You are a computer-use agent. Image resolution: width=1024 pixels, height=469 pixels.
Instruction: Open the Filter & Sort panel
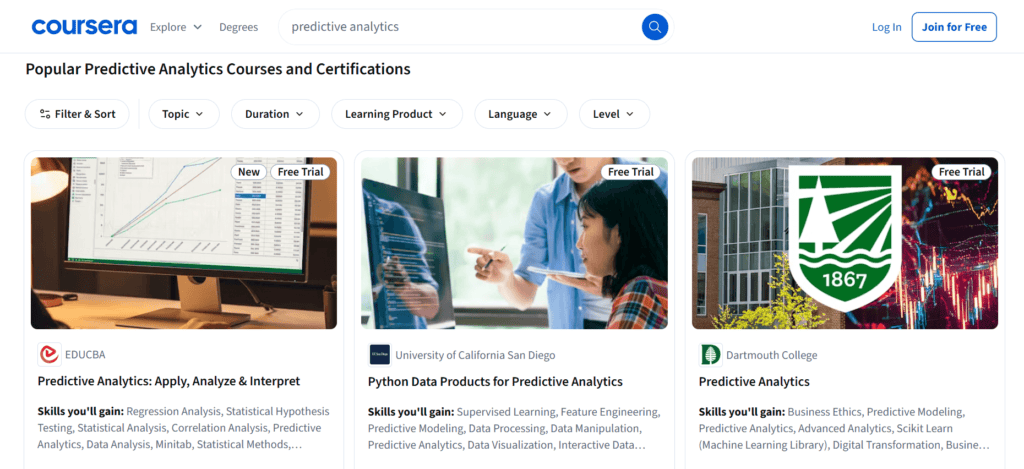tap(77, 114)
